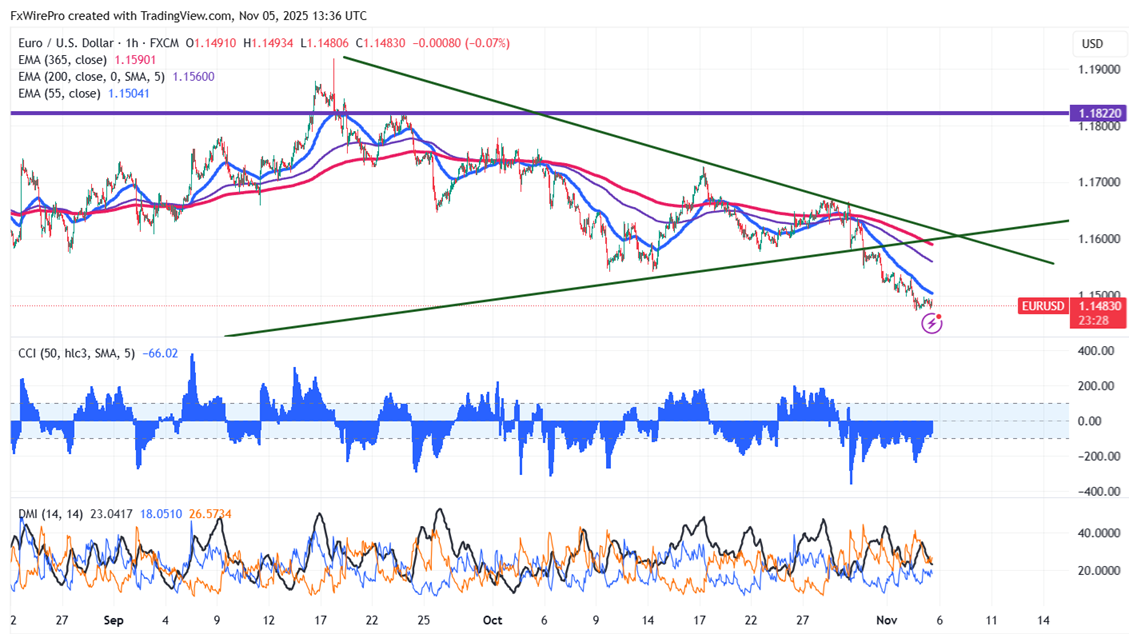This screenshot has width=1129, height=634.
Task: Select EMA 365 value 1.15901
Action: point(135,60)
